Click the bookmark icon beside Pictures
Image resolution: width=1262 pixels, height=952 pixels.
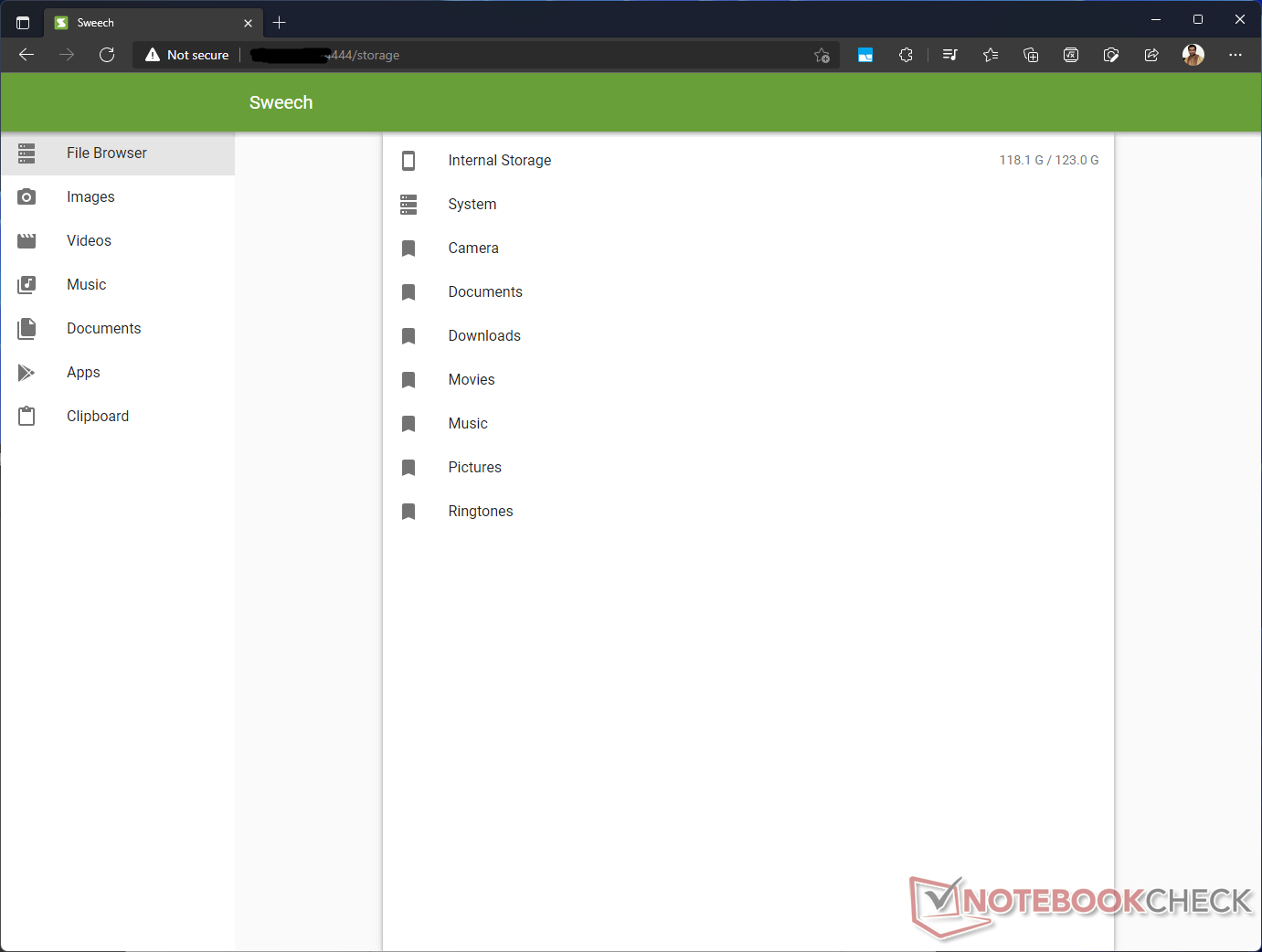[408, 468]
